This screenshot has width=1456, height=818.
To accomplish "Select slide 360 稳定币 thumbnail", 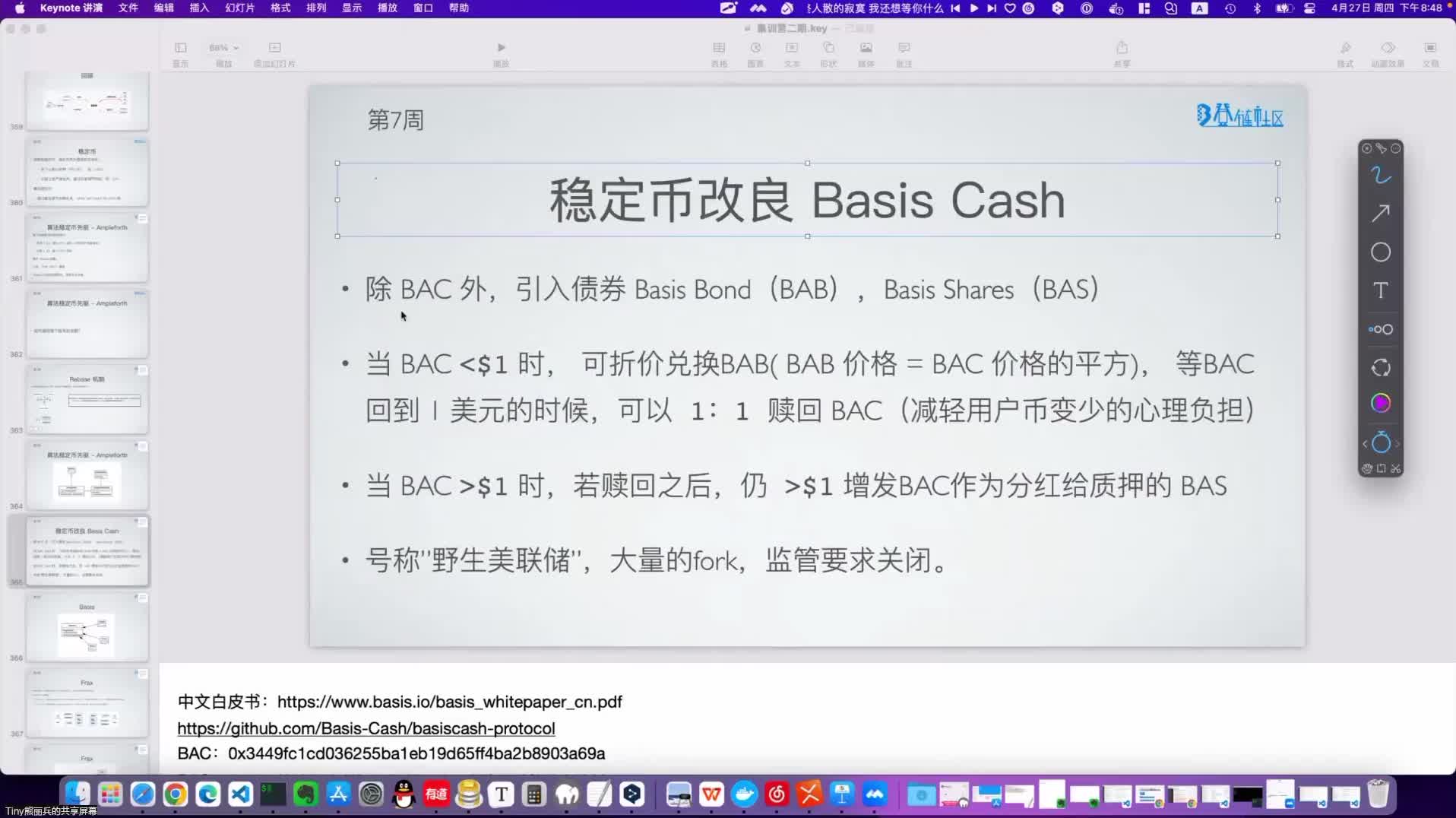I will [x=87, y=172].
